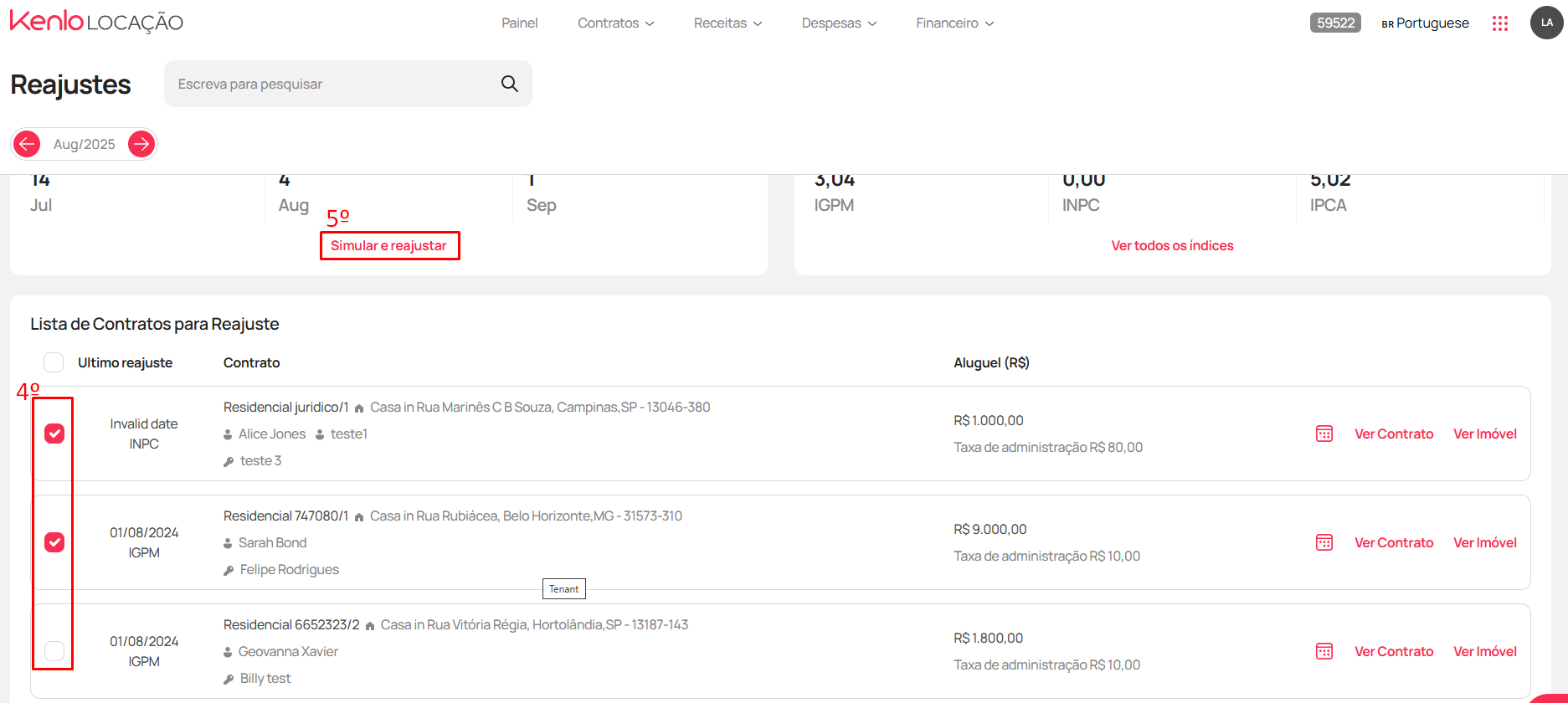This screenshot has height=703, width=1568.
Task: Click rent value R$ 1.000,00
Action: [x=989, y=420]
